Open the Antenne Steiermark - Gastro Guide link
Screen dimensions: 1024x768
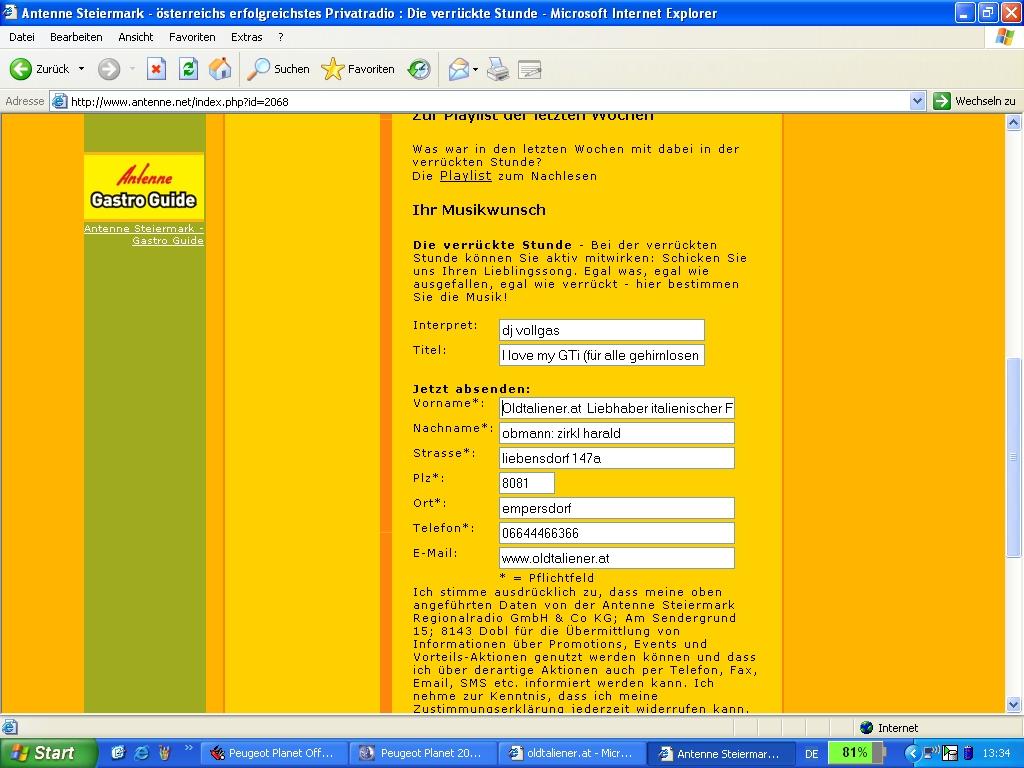(144, 234)
